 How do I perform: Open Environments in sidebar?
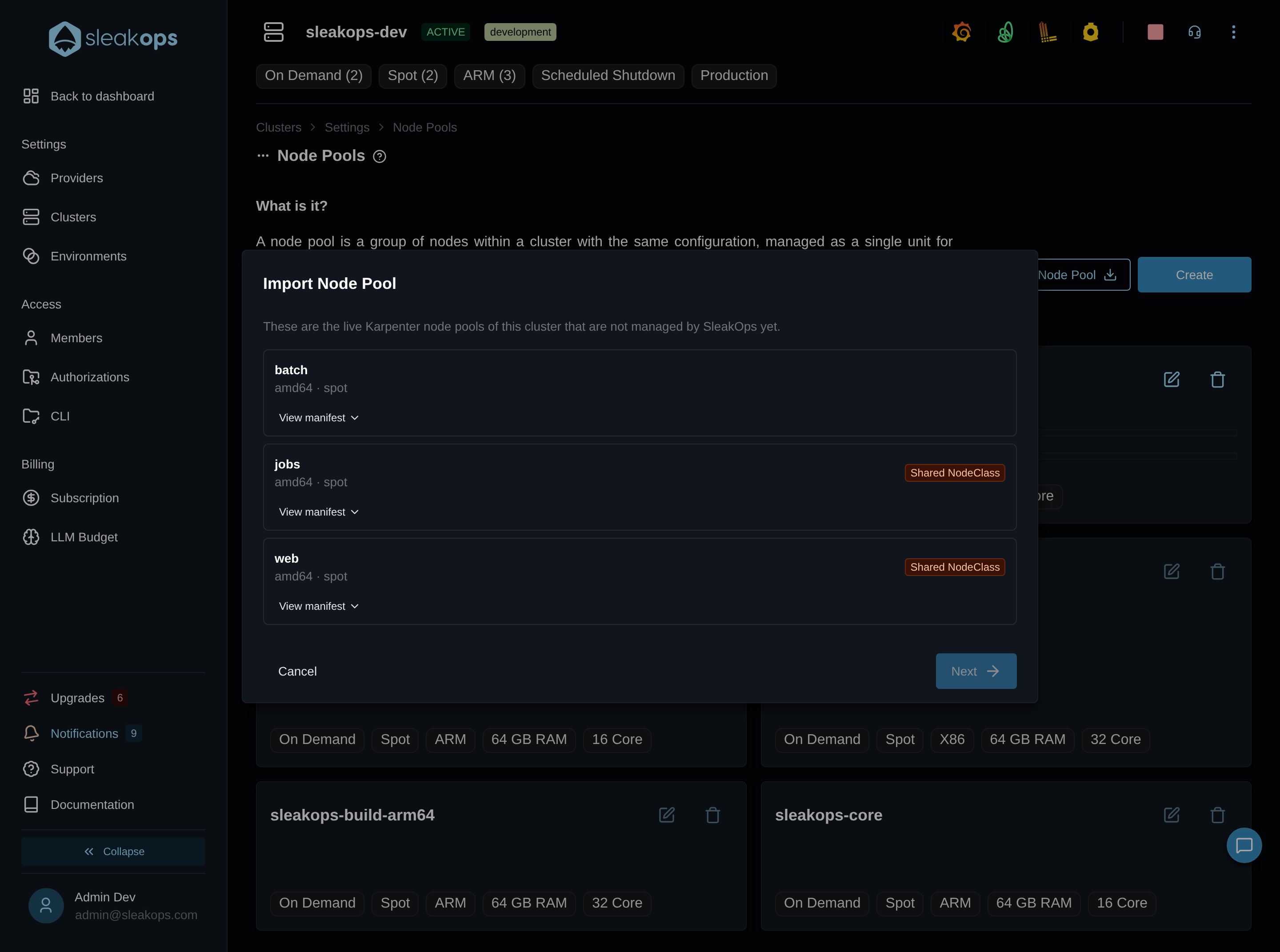pos(74,256)
